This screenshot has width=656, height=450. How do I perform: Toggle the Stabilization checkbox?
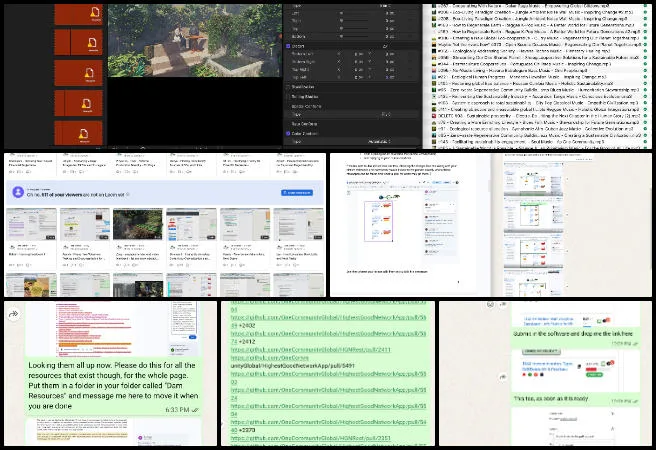[288, 87]
